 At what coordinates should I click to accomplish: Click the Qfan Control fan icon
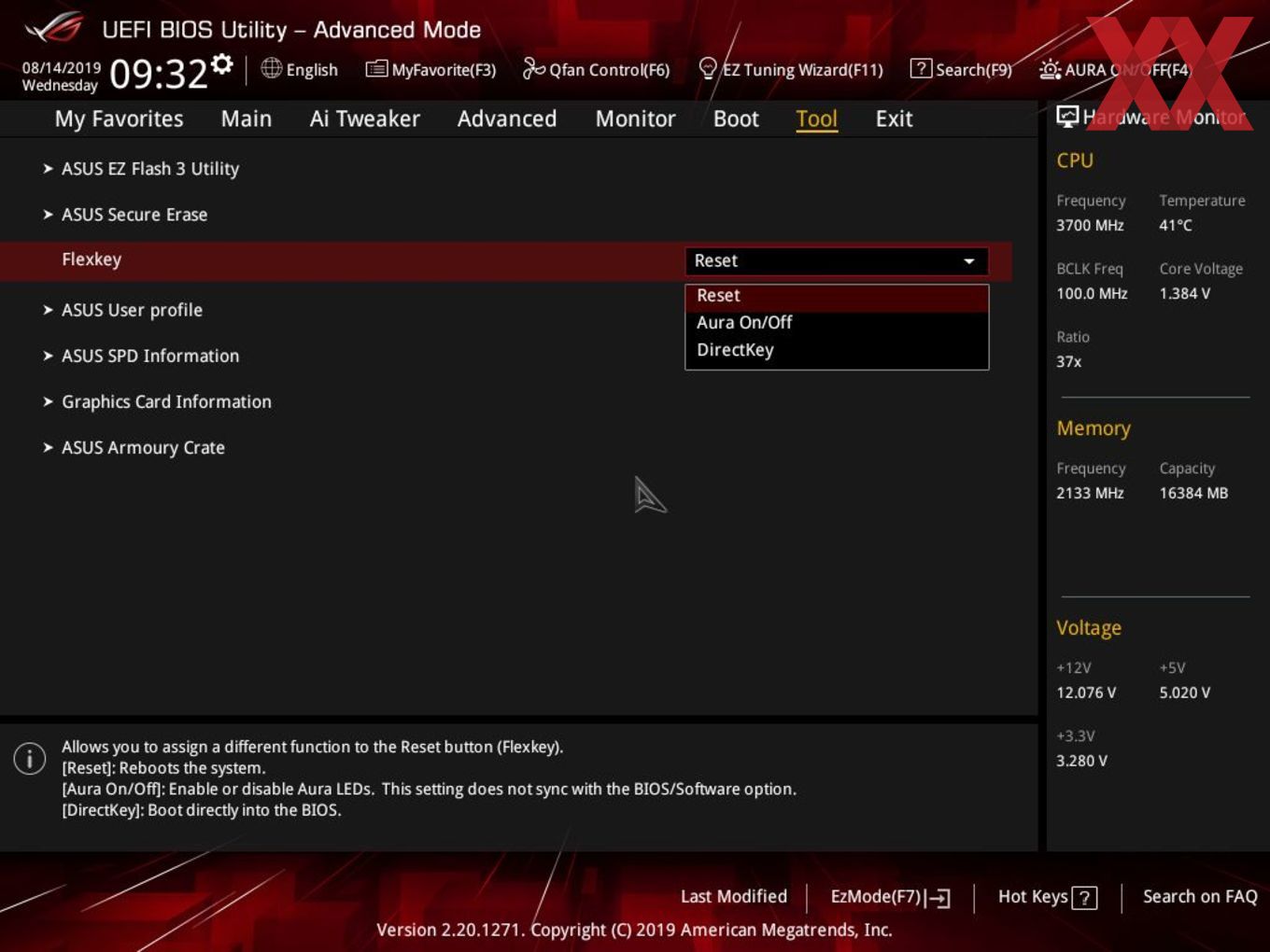(533, 68)
